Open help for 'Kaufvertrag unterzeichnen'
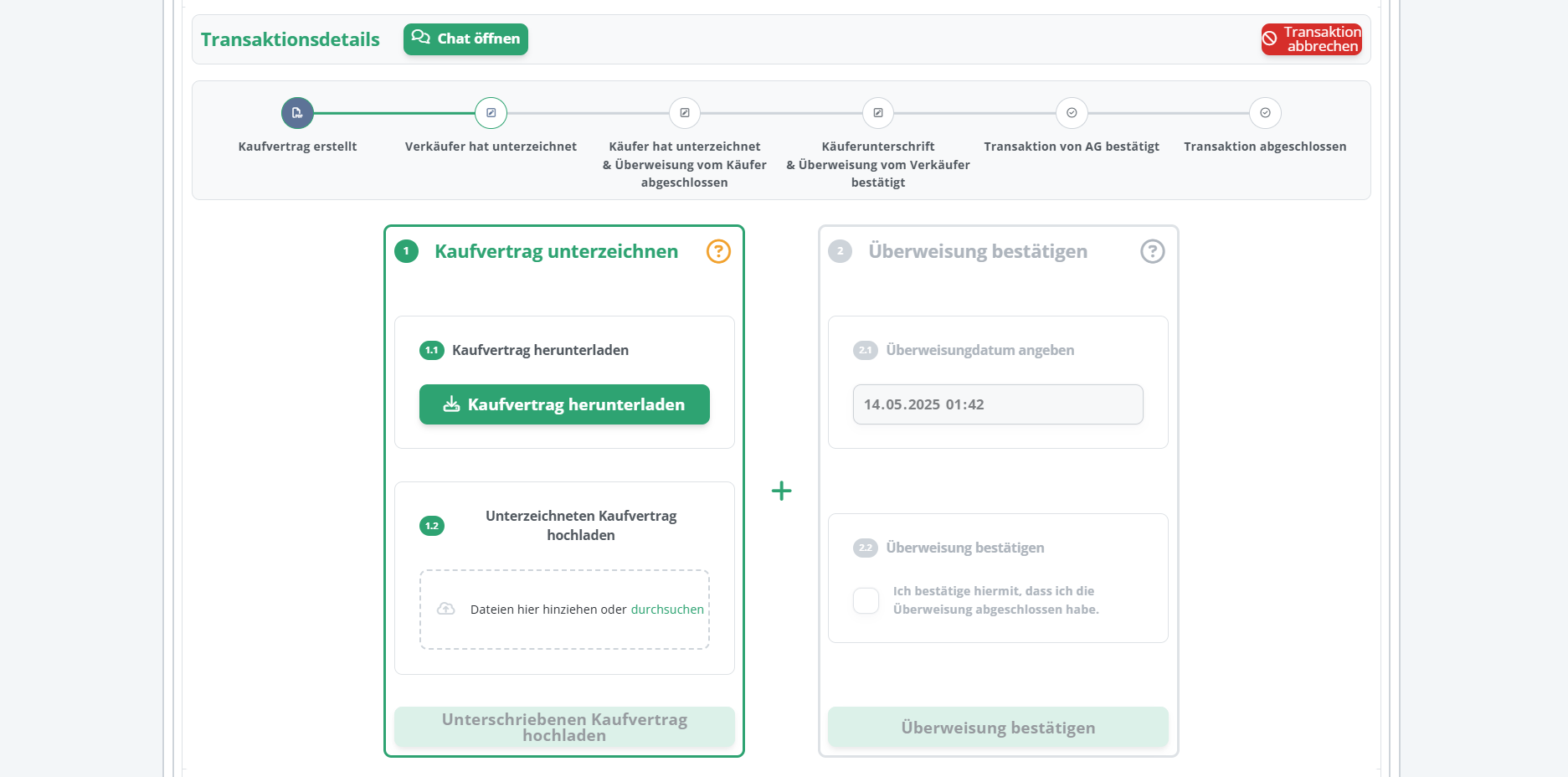The image size is (1568, 777). pos(718,251)
